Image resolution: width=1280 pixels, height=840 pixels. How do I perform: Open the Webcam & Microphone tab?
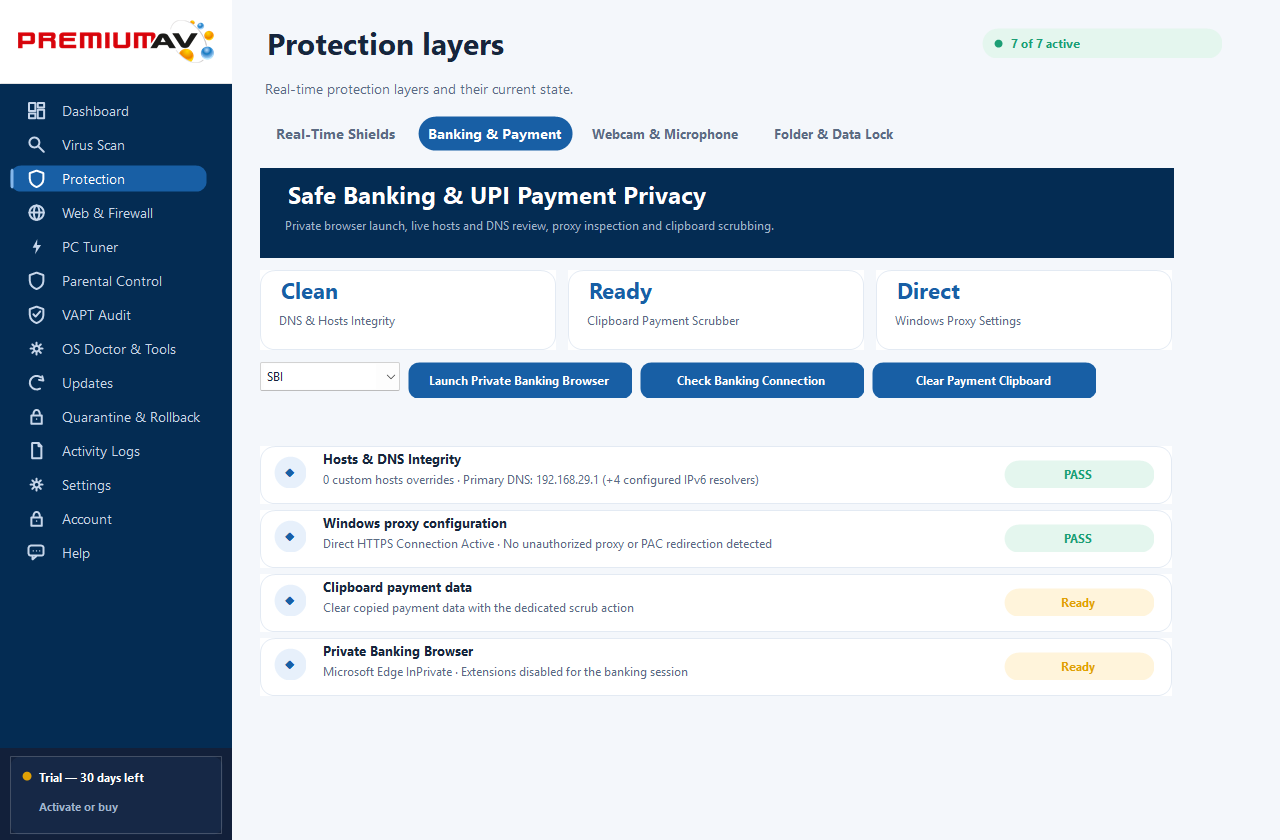click(665, 134)
